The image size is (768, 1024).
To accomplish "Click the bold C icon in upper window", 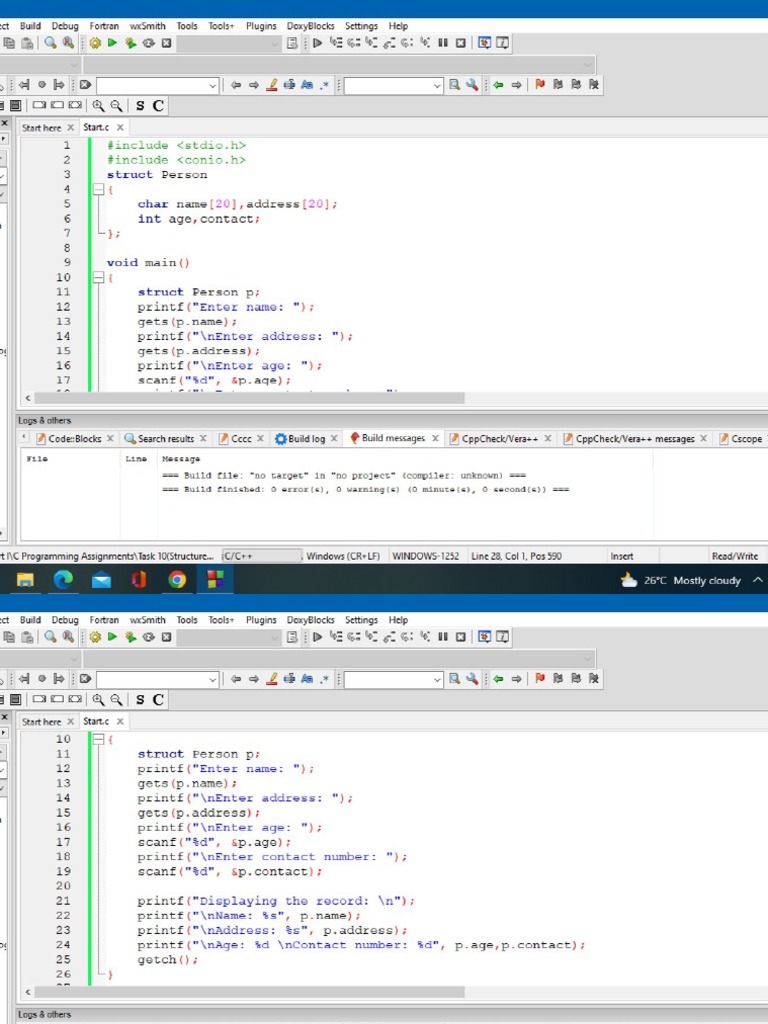I will point(158,106).
